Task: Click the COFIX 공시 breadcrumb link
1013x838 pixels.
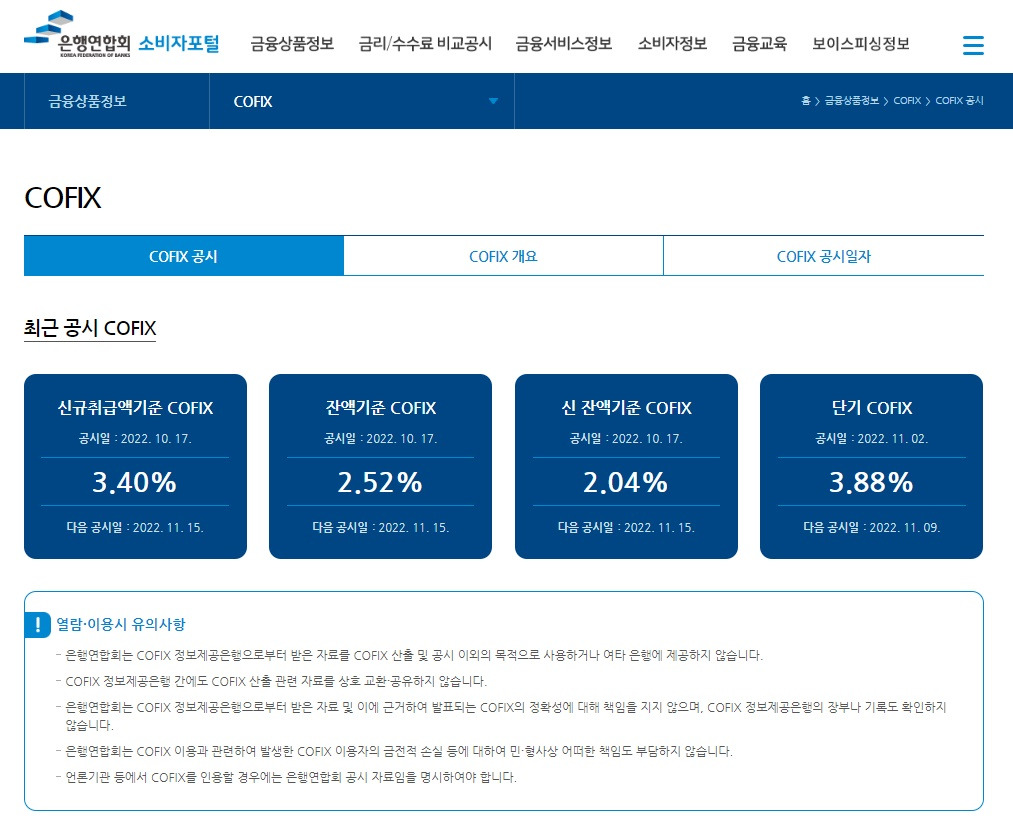Action: point(959,100)
